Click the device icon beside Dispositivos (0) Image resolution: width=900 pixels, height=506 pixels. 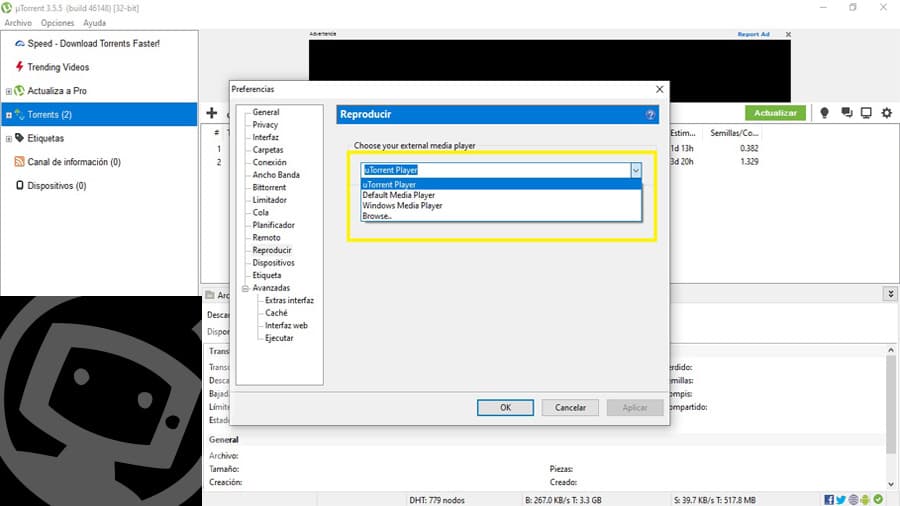point(20,185)
